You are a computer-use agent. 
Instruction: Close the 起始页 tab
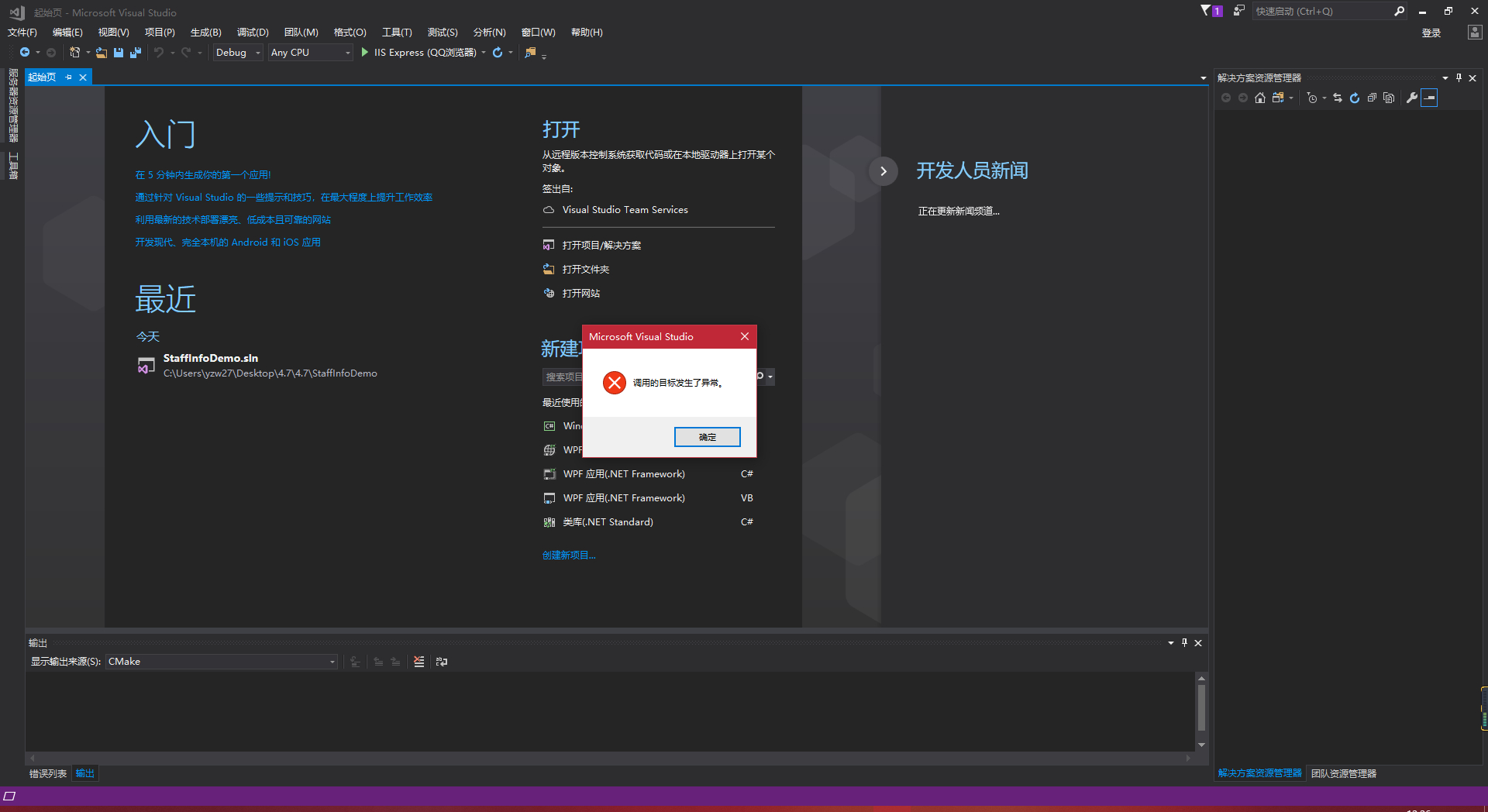pyautogui.click(x=83, y=77)
